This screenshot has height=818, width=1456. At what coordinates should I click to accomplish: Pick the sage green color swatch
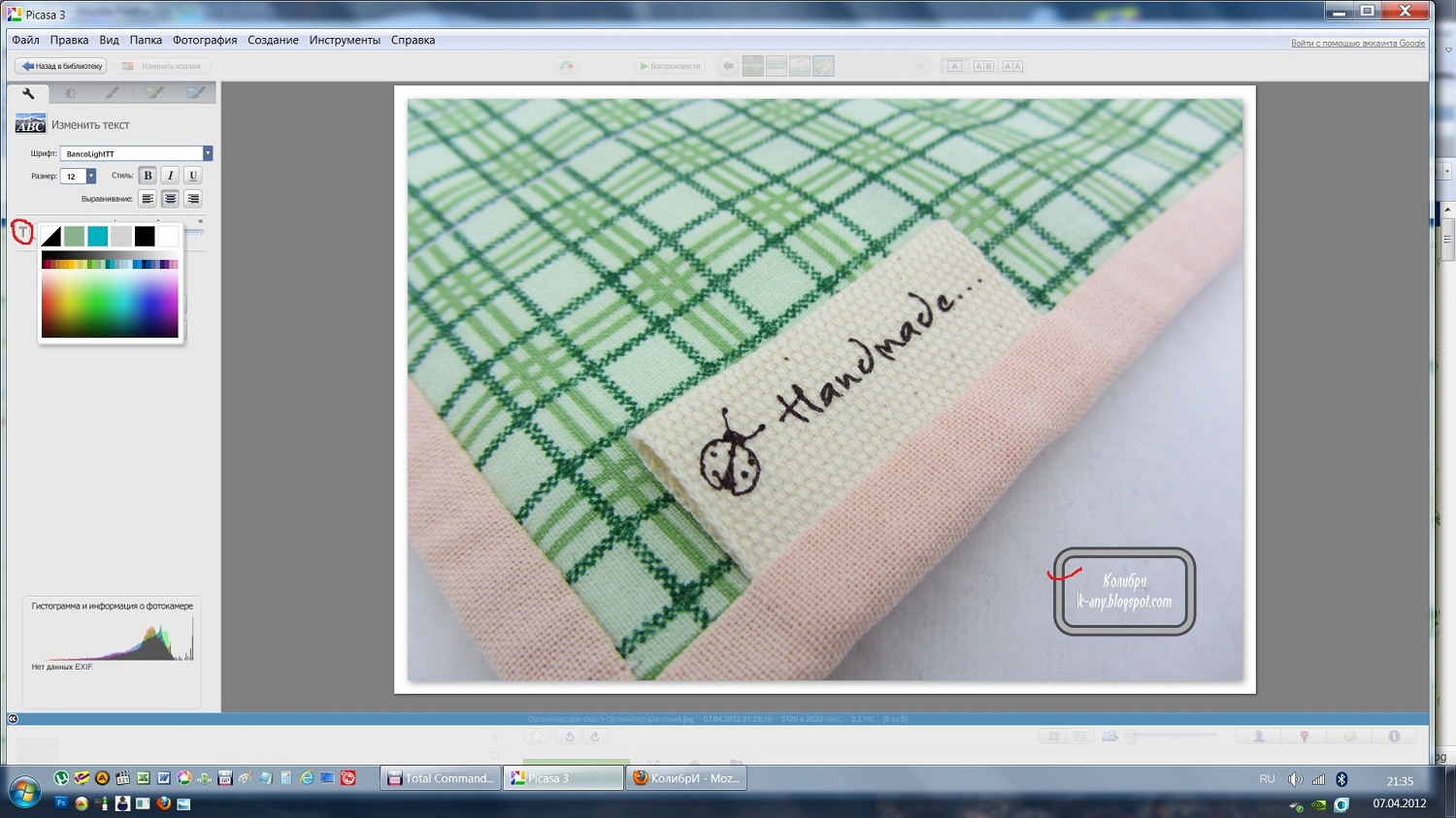coord(74,236)
